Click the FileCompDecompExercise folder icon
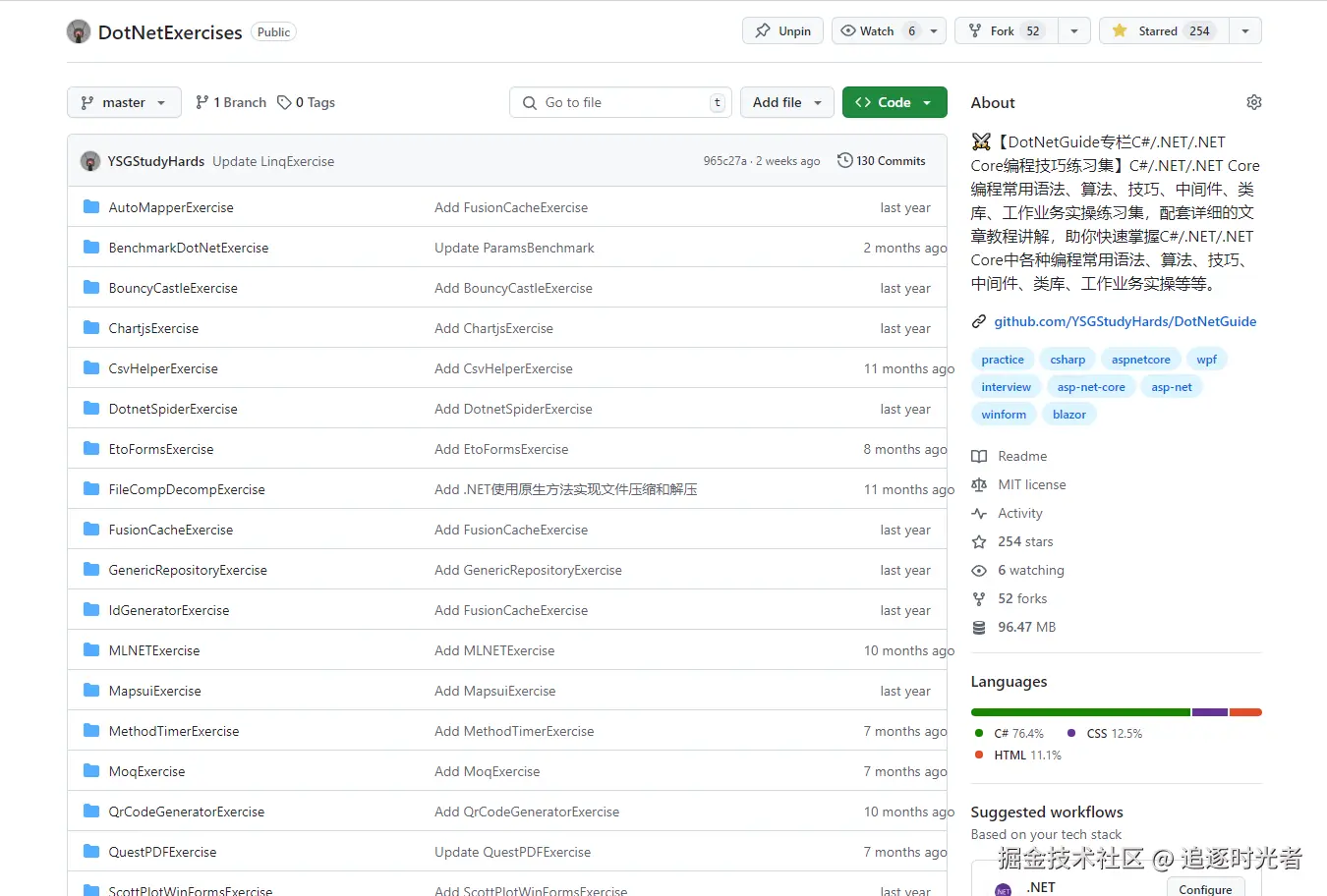1327x896 pixels. (91, 488)
